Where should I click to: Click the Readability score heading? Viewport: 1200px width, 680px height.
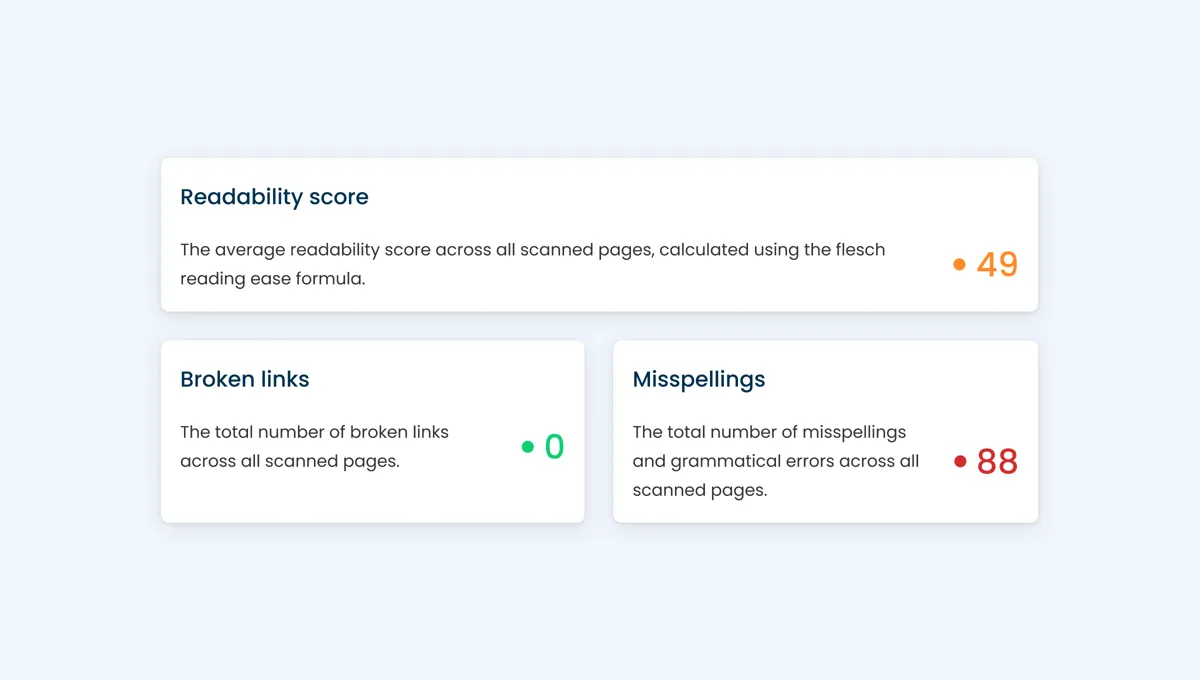point(274,197)
